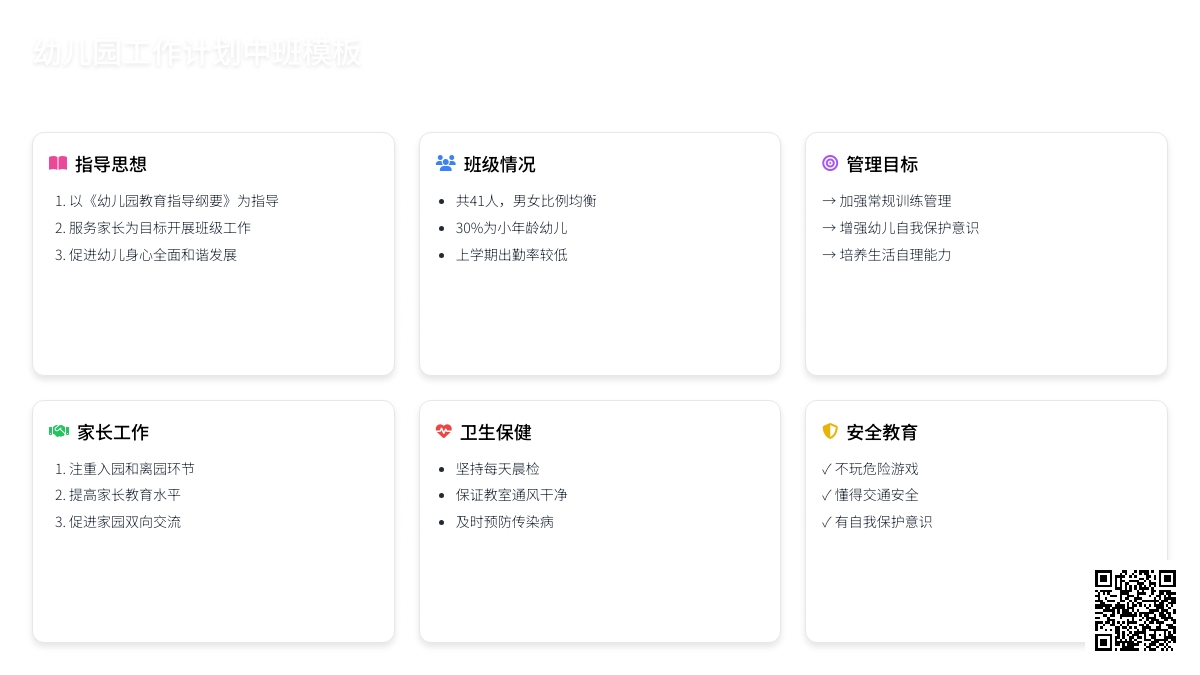1200x675 pixels.
Task: Click the 指导思想 card heading
Action: click(111, 165)
